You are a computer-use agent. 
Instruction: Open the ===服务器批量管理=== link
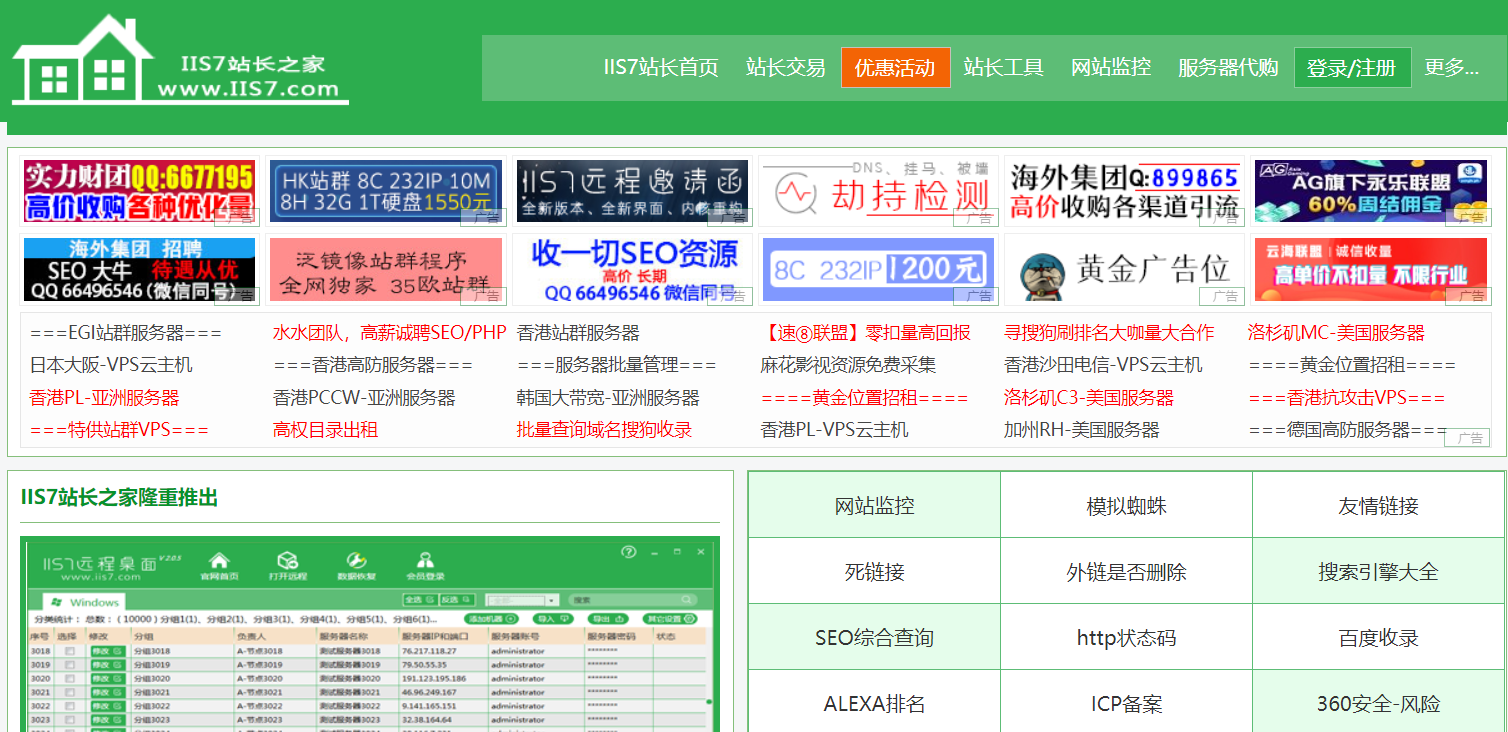point(617,365)
